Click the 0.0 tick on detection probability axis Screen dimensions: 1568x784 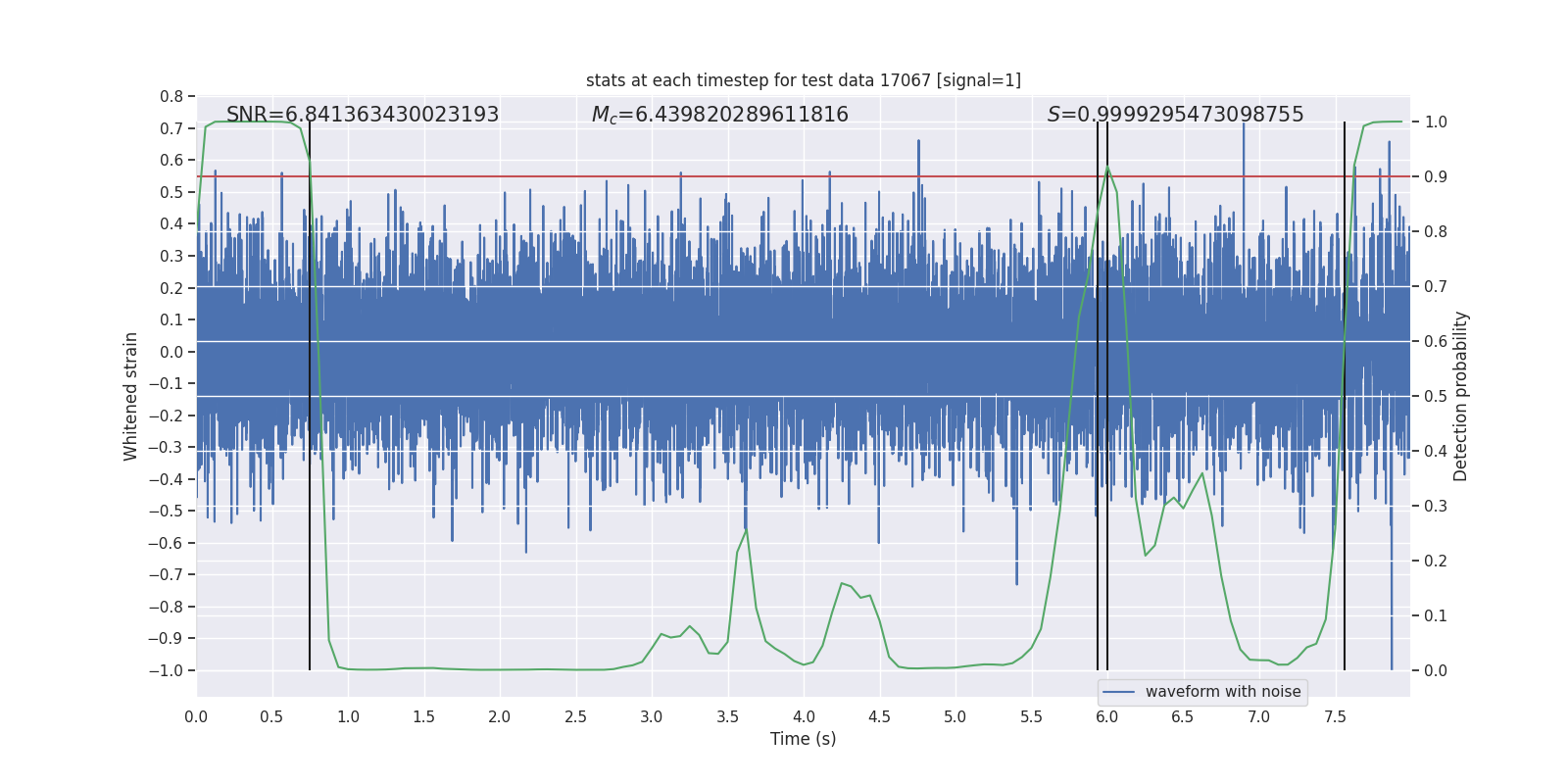[x=1436, y=671]
